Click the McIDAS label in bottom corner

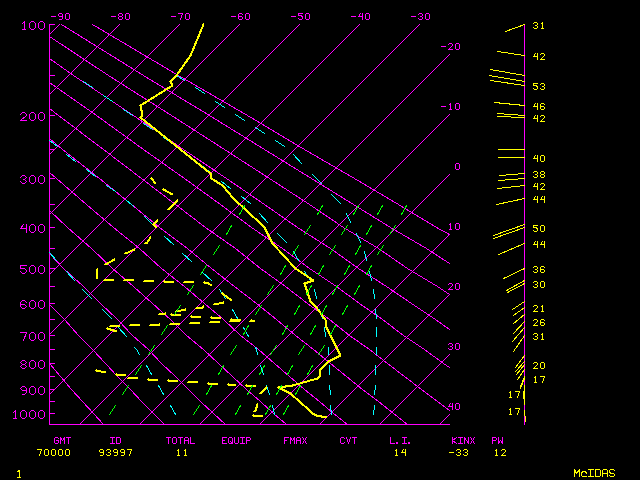[x=595, y=472]
